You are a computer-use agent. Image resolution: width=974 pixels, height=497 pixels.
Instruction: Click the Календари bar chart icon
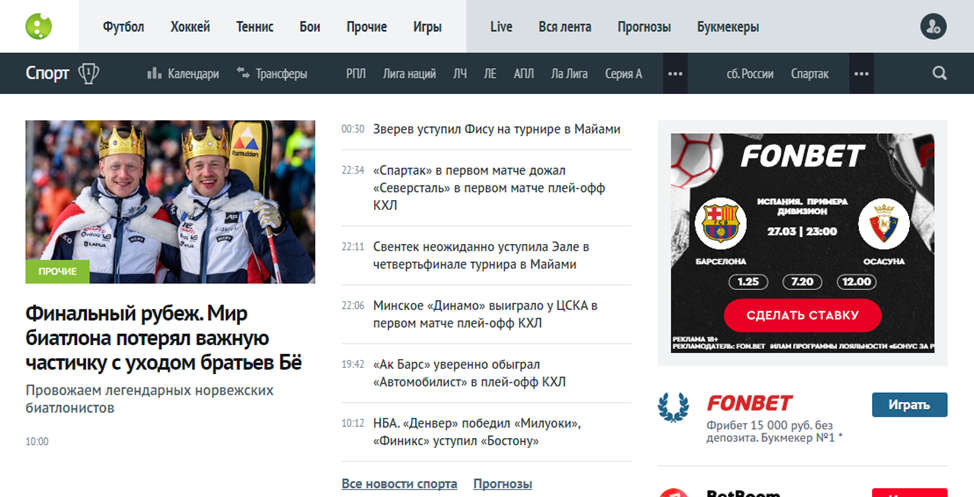click(154, 73)
